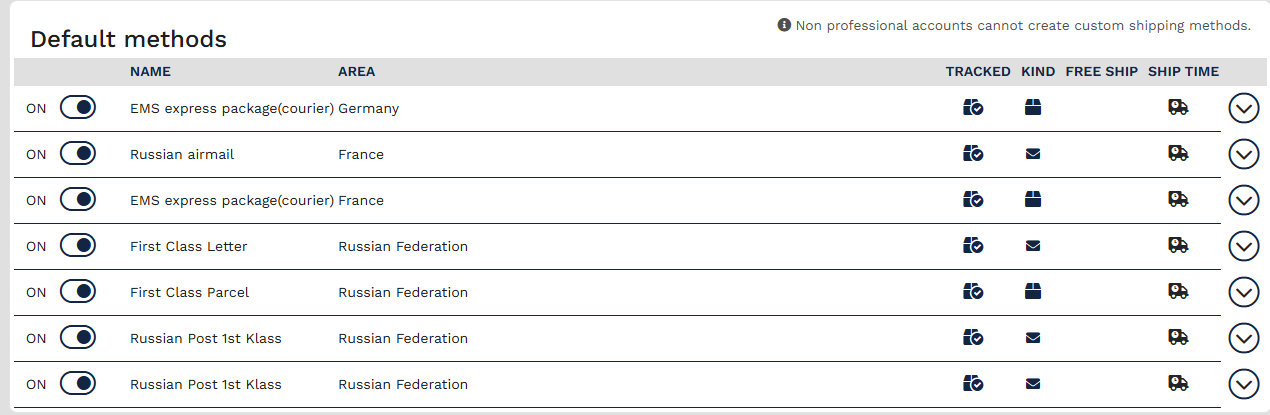Click the ship time truck for EMS France
Viewport: 1270px width, 415px height.
[1178, 200]
